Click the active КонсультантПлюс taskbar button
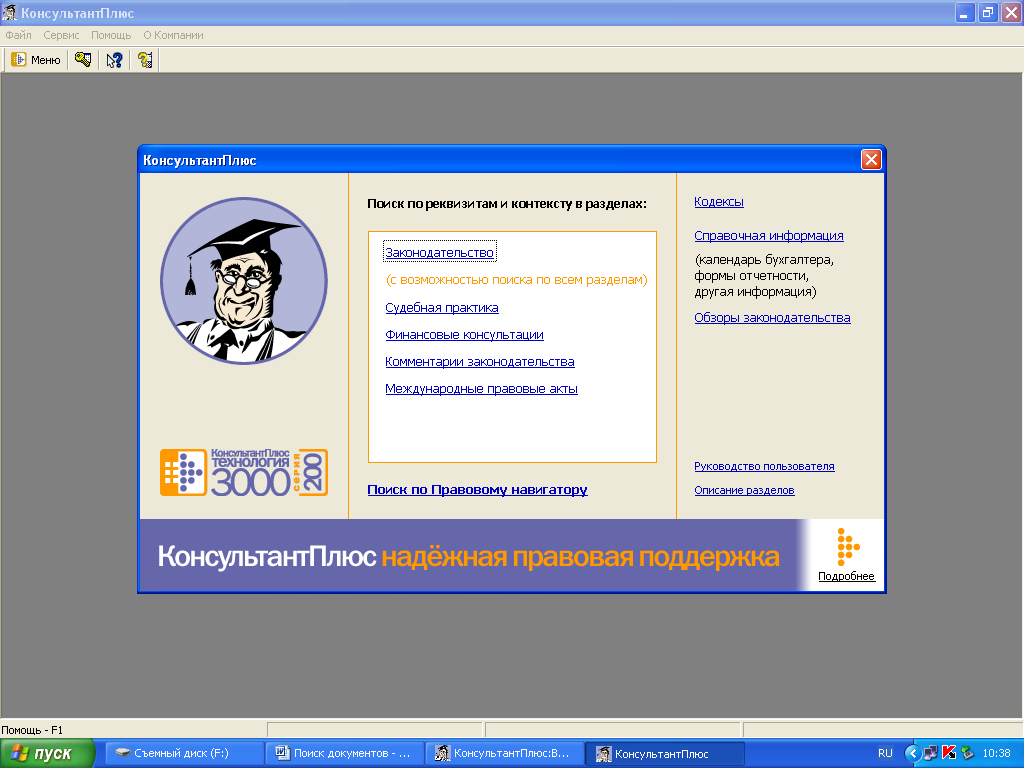Viewport: 1024px width, 768px height. click(665, 754)
